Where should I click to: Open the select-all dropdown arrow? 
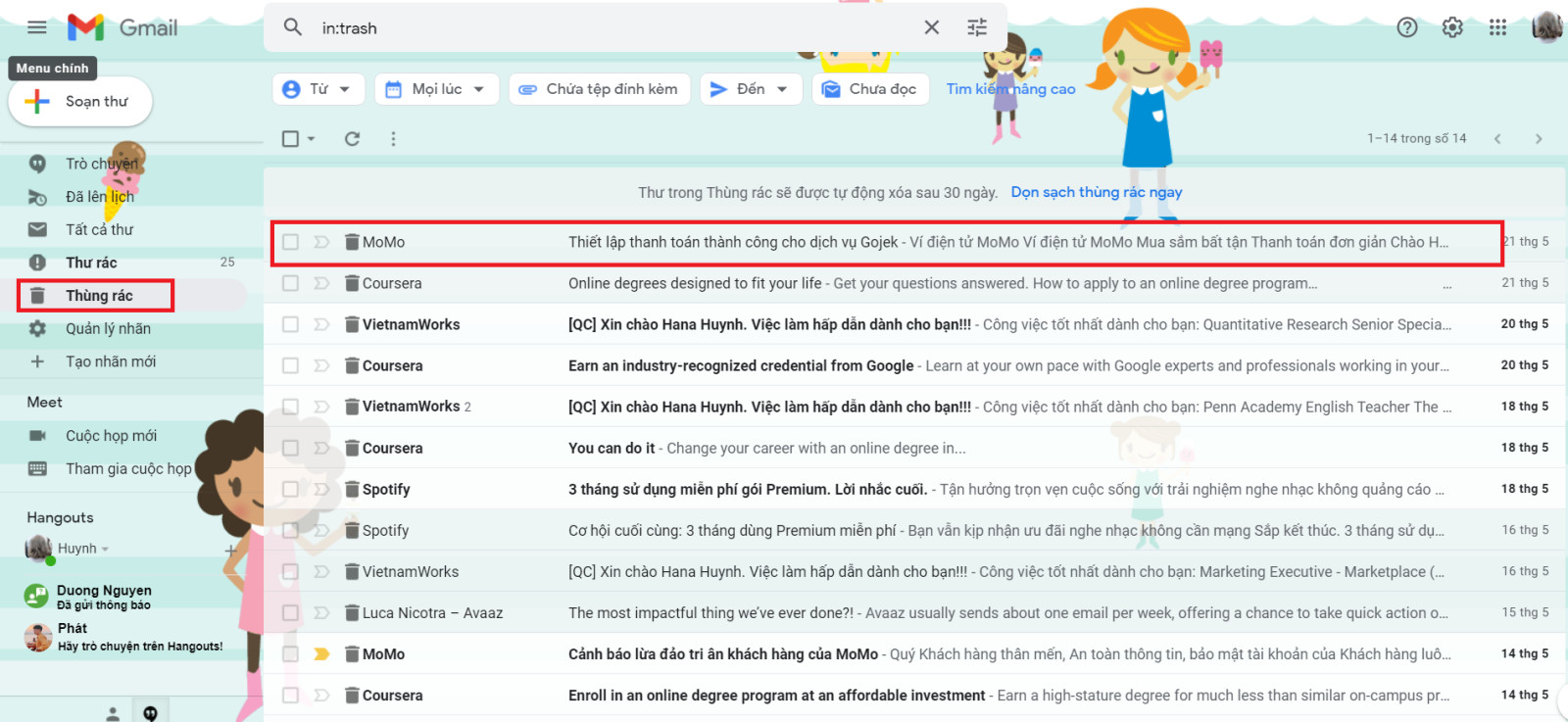coord(311,139)
